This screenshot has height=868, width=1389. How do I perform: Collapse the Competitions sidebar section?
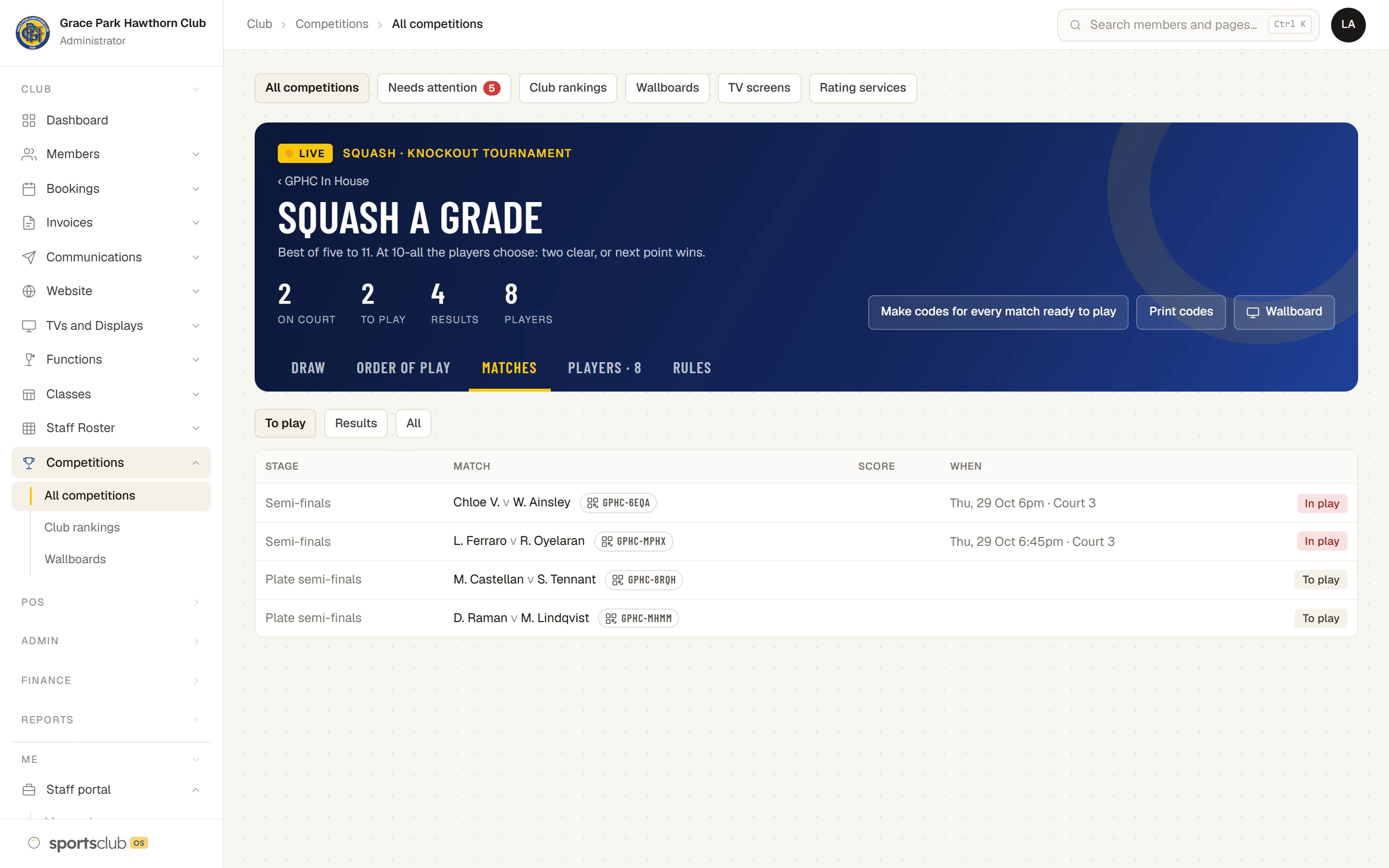point(196,462)
